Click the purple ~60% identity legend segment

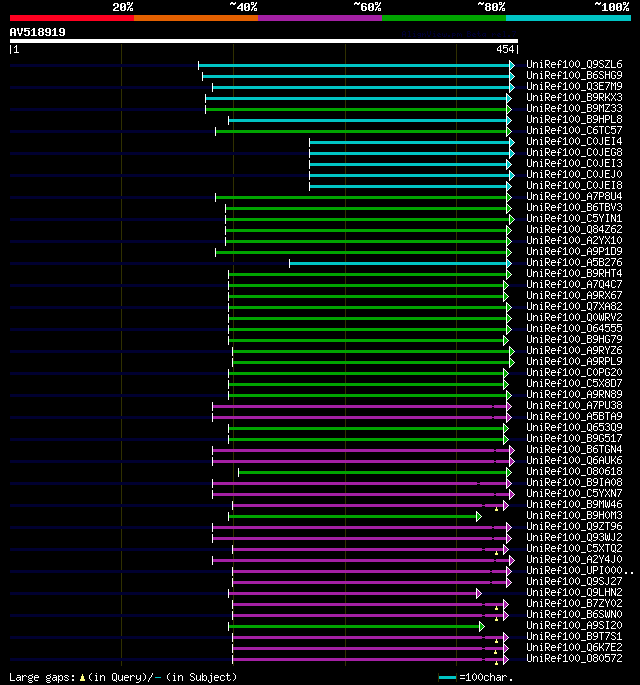pyautogui.click(x=320, y=18)
